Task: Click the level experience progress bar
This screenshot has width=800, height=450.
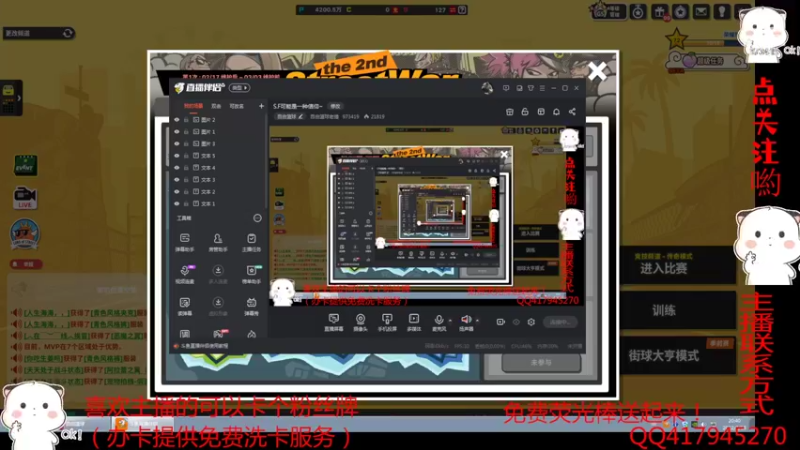Action: coord(713,43)
